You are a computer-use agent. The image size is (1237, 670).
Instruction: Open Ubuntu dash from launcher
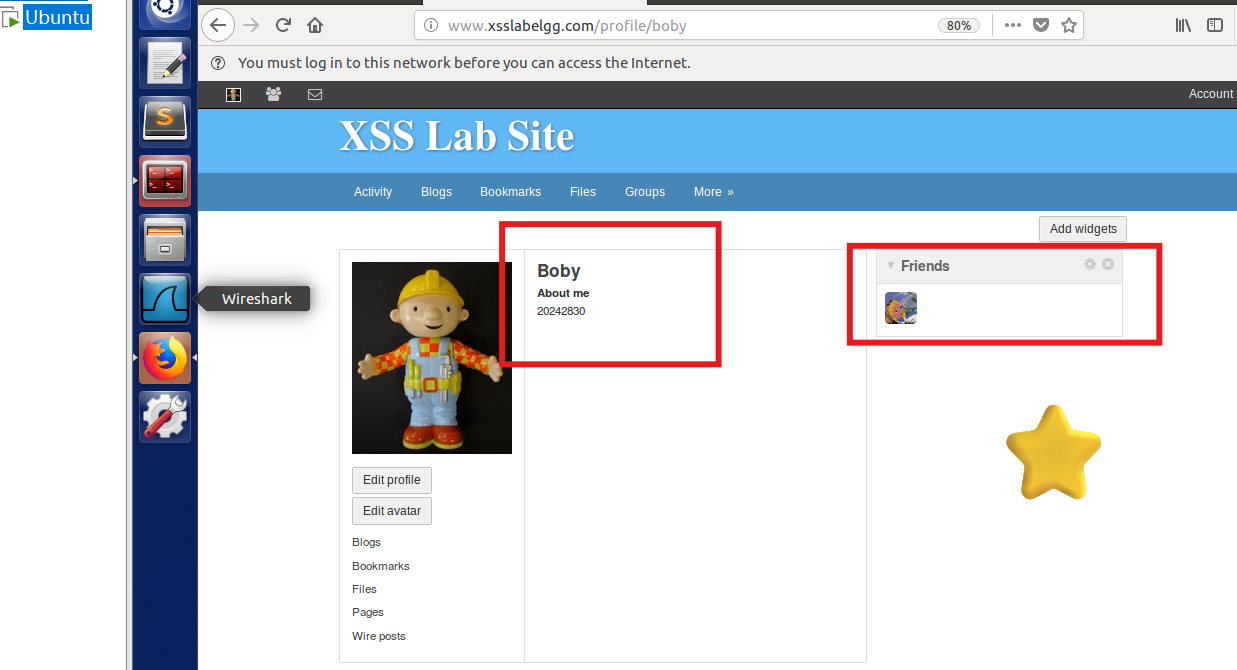click(x=165, y=8)
